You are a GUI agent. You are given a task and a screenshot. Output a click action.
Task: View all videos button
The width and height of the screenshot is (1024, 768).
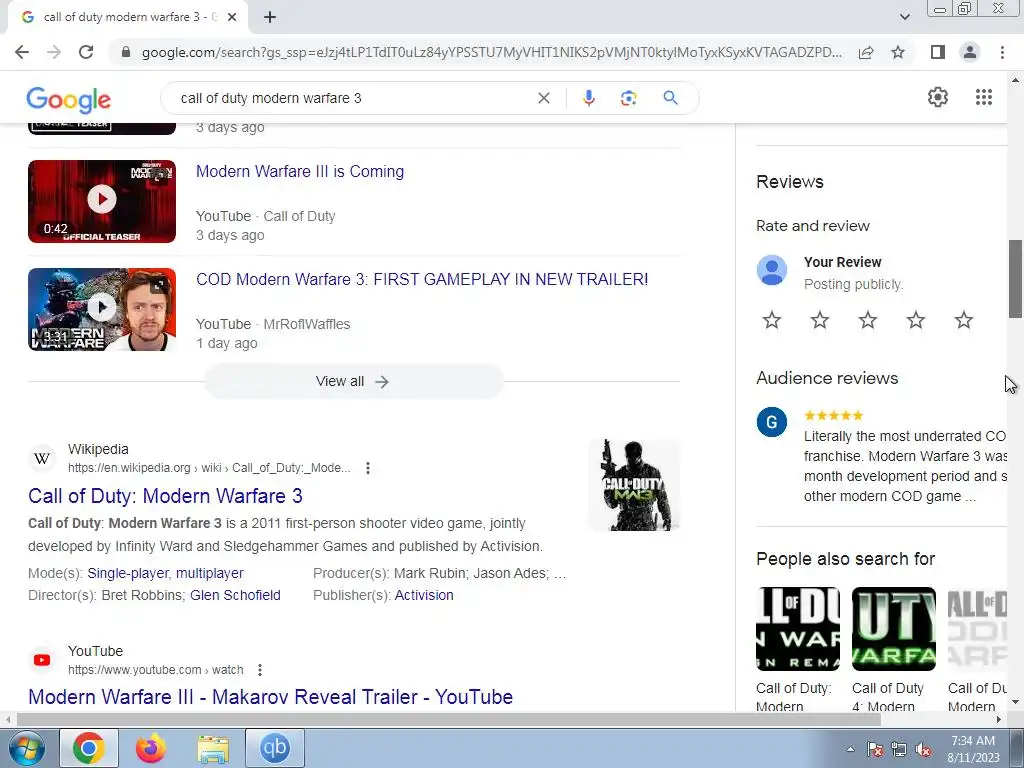[353, 381]
